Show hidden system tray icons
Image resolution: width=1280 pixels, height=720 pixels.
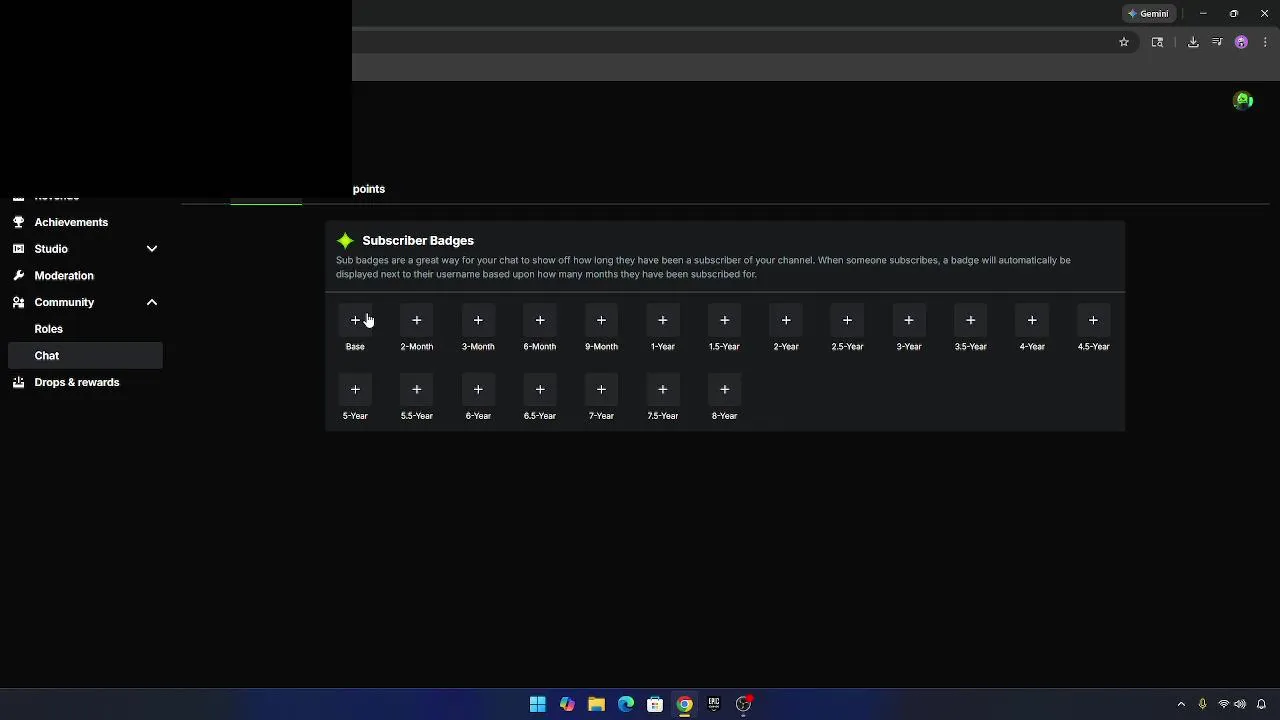tap(1181, 704)
